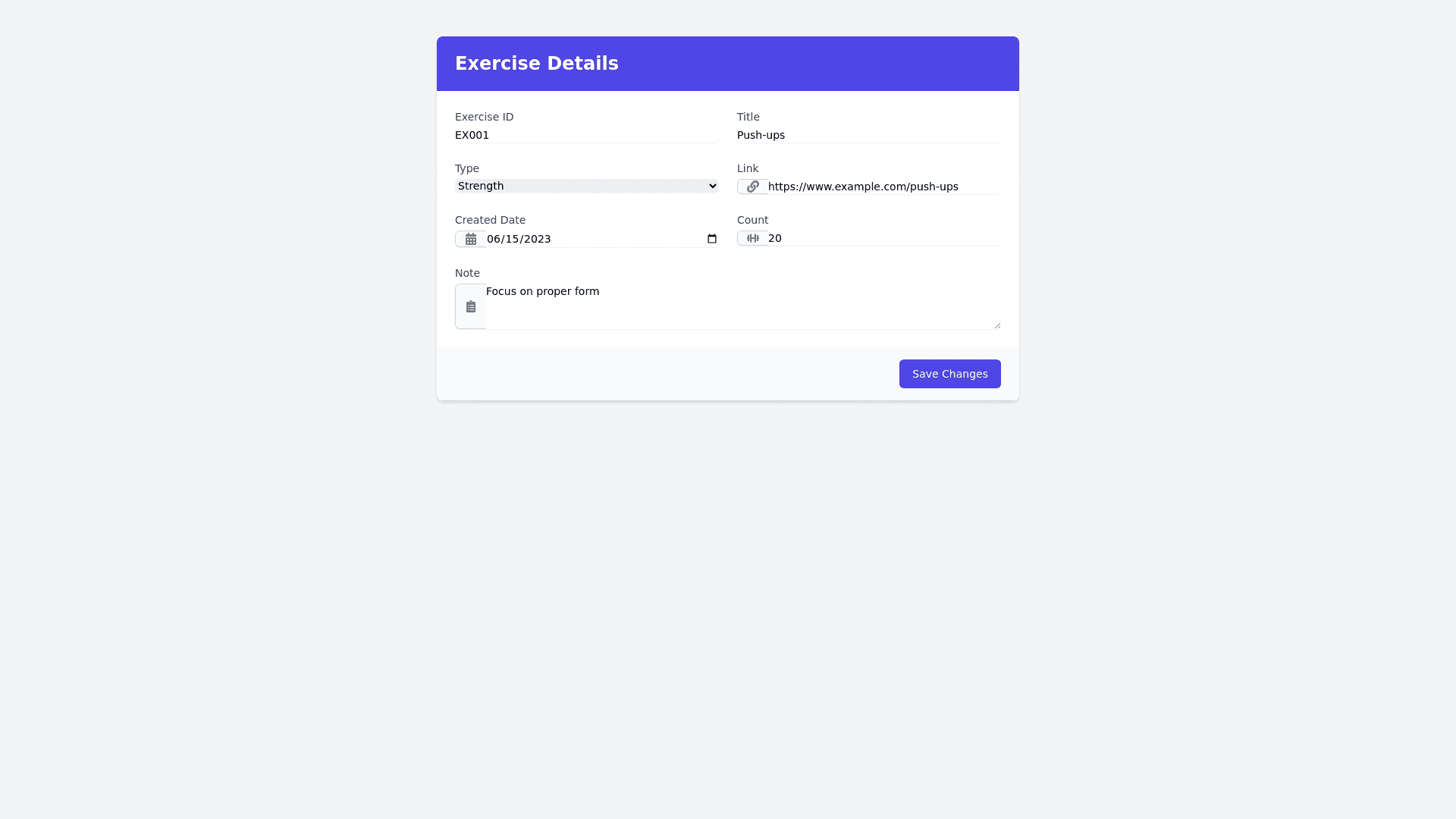
Task: Click the Note textarea resize handle
Action: click(x=997, y=325)
